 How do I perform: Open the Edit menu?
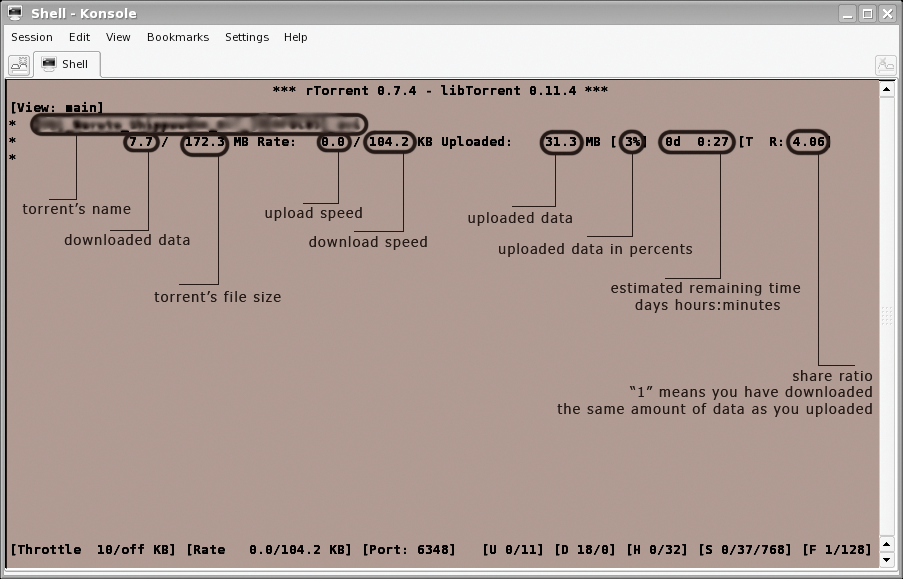[x=79, y=37]
